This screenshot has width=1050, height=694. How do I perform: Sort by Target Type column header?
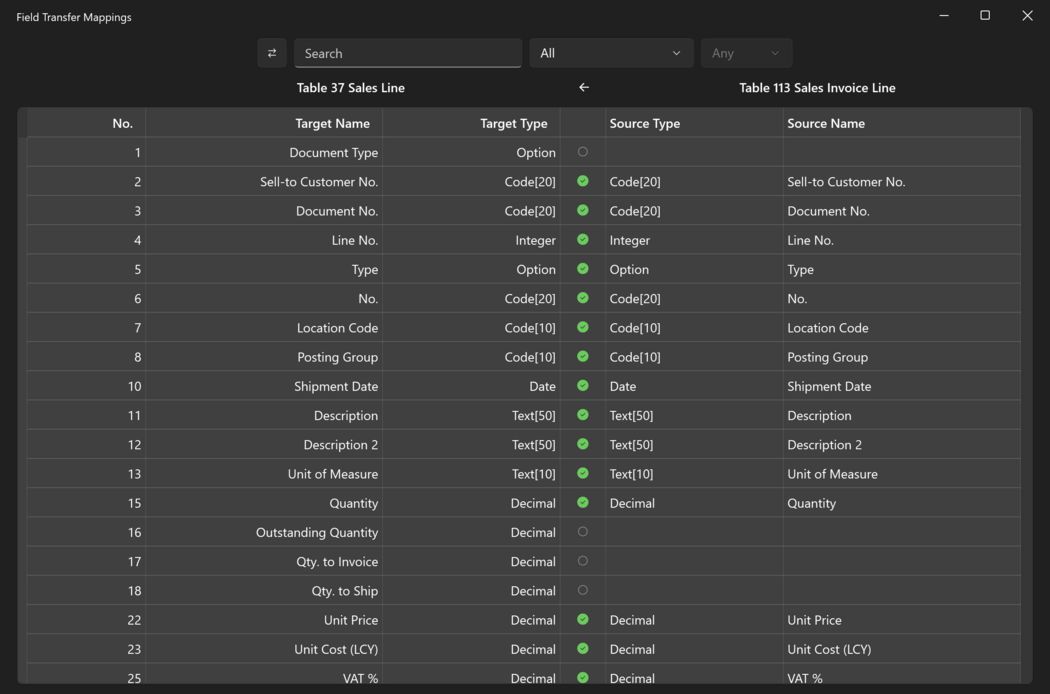point(471,123)
